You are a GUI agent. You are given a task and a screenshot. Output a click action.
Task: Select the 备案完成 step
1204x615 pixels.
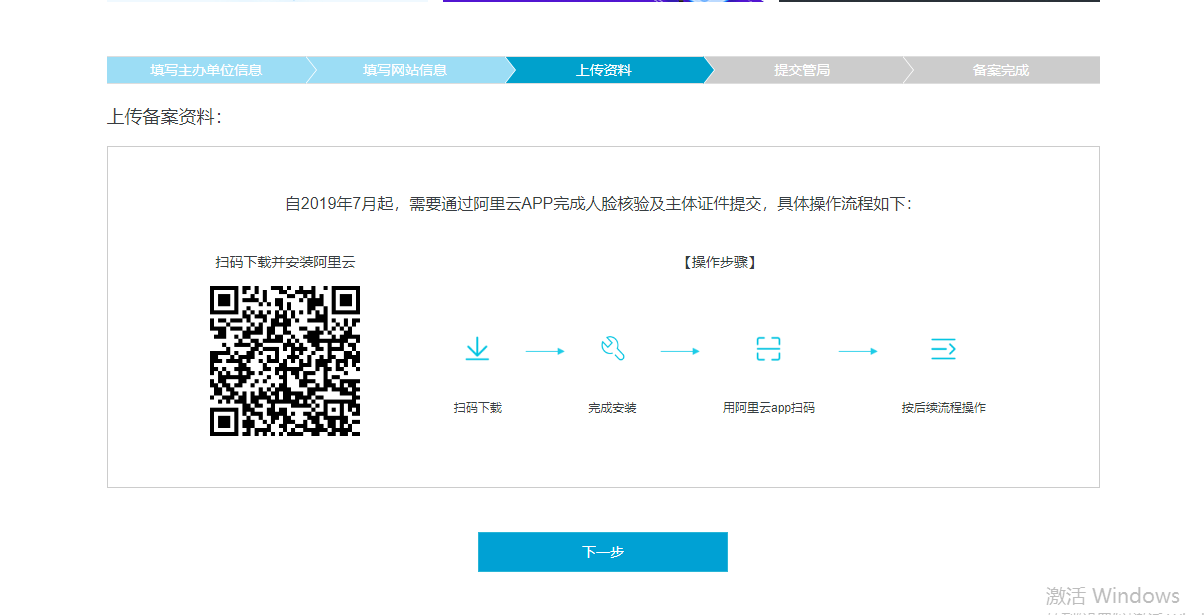click(x=1000, y=70)
